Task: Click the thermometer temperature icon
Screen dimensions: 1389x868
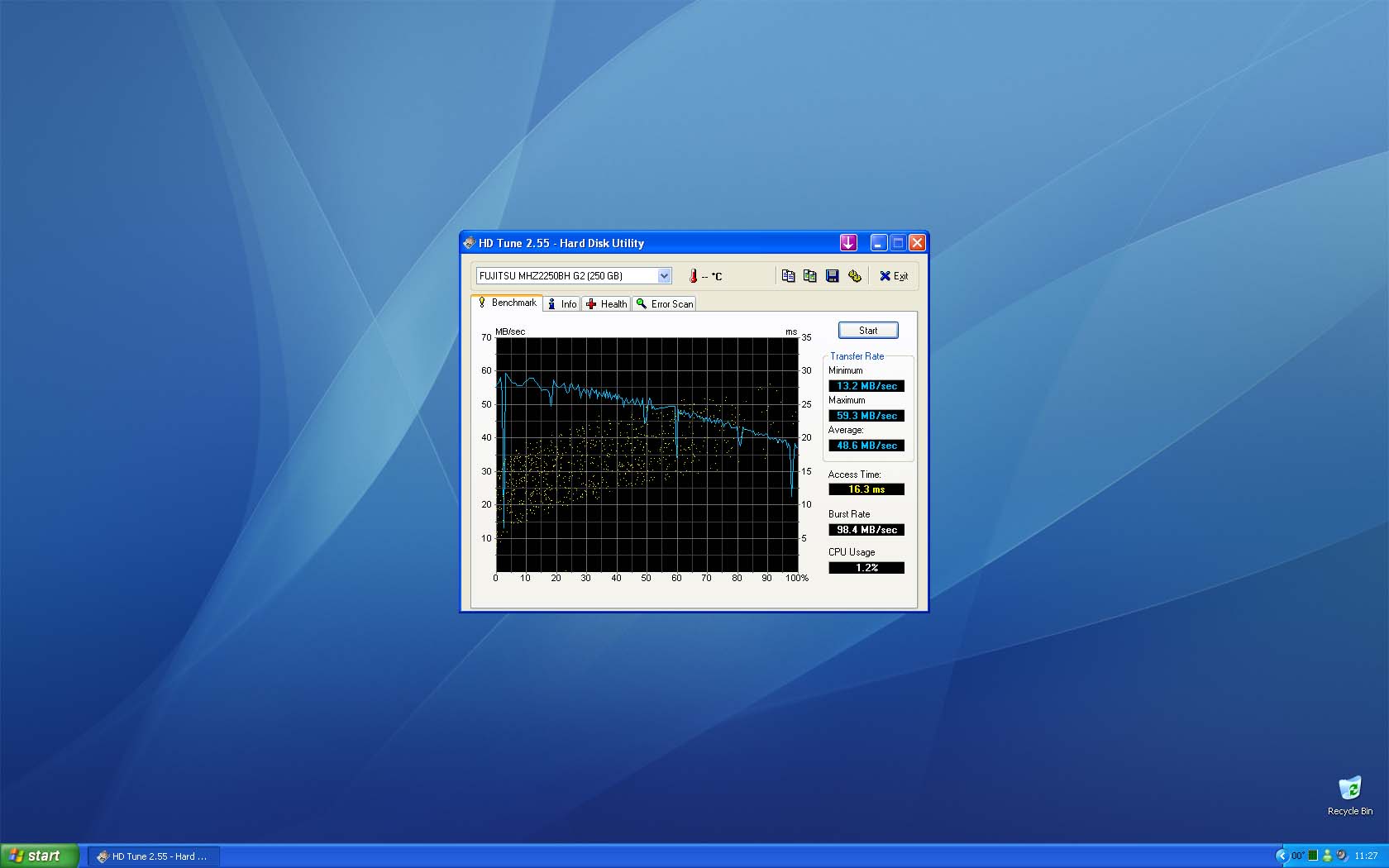Action: 694,276
